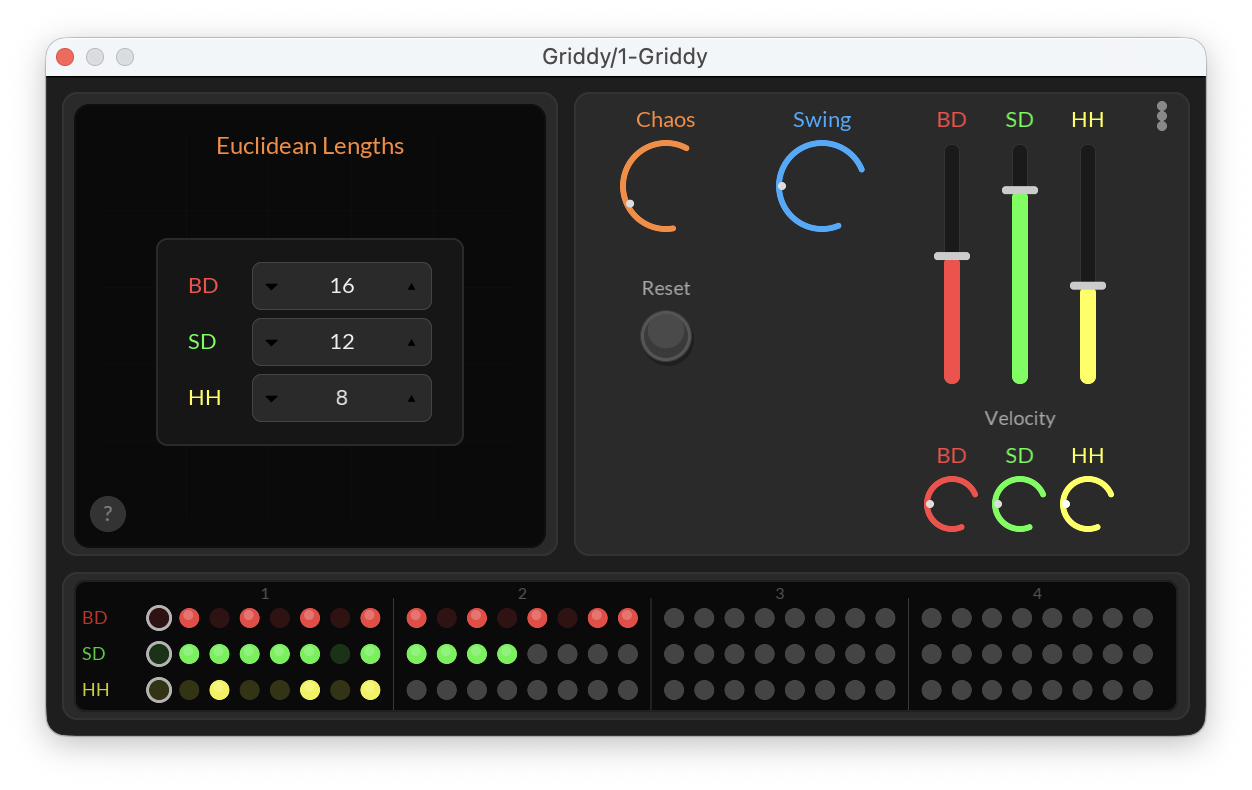Click the Euclidean Lengths panel title
1252x790 pixels.
(310, 146)
